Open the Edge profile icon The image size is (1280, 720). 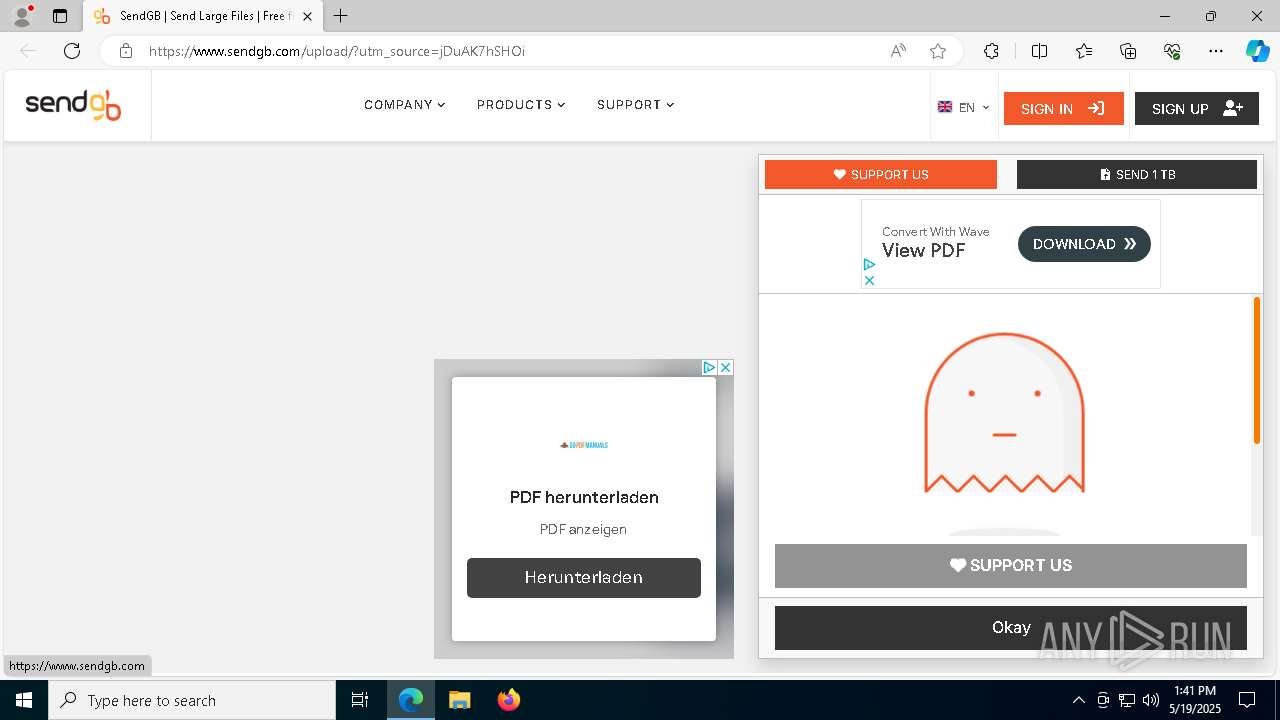(22, 16)
